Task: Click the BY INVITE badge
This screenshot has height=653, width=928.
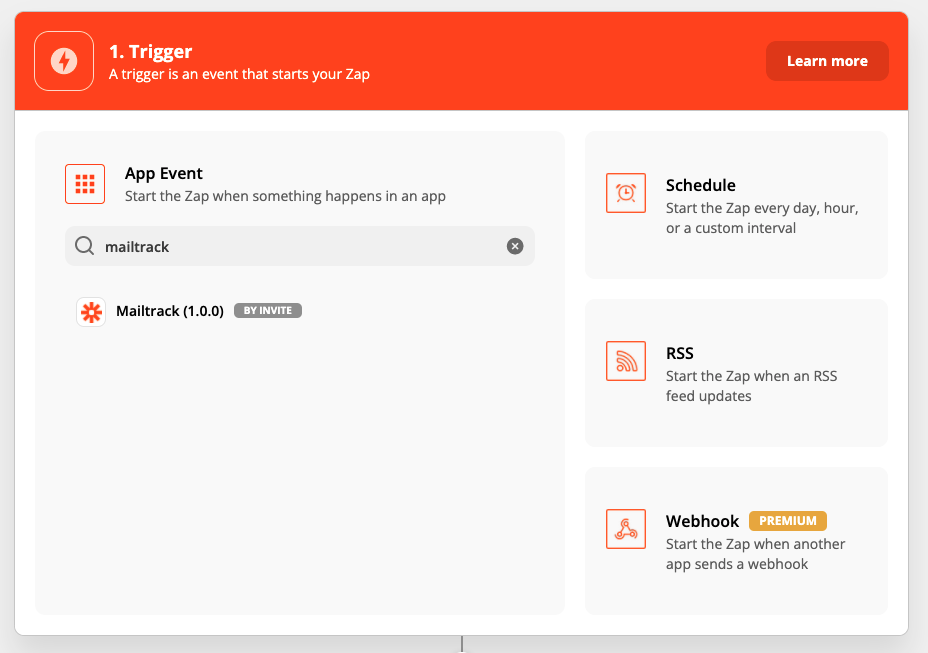Action: [267, 310]
